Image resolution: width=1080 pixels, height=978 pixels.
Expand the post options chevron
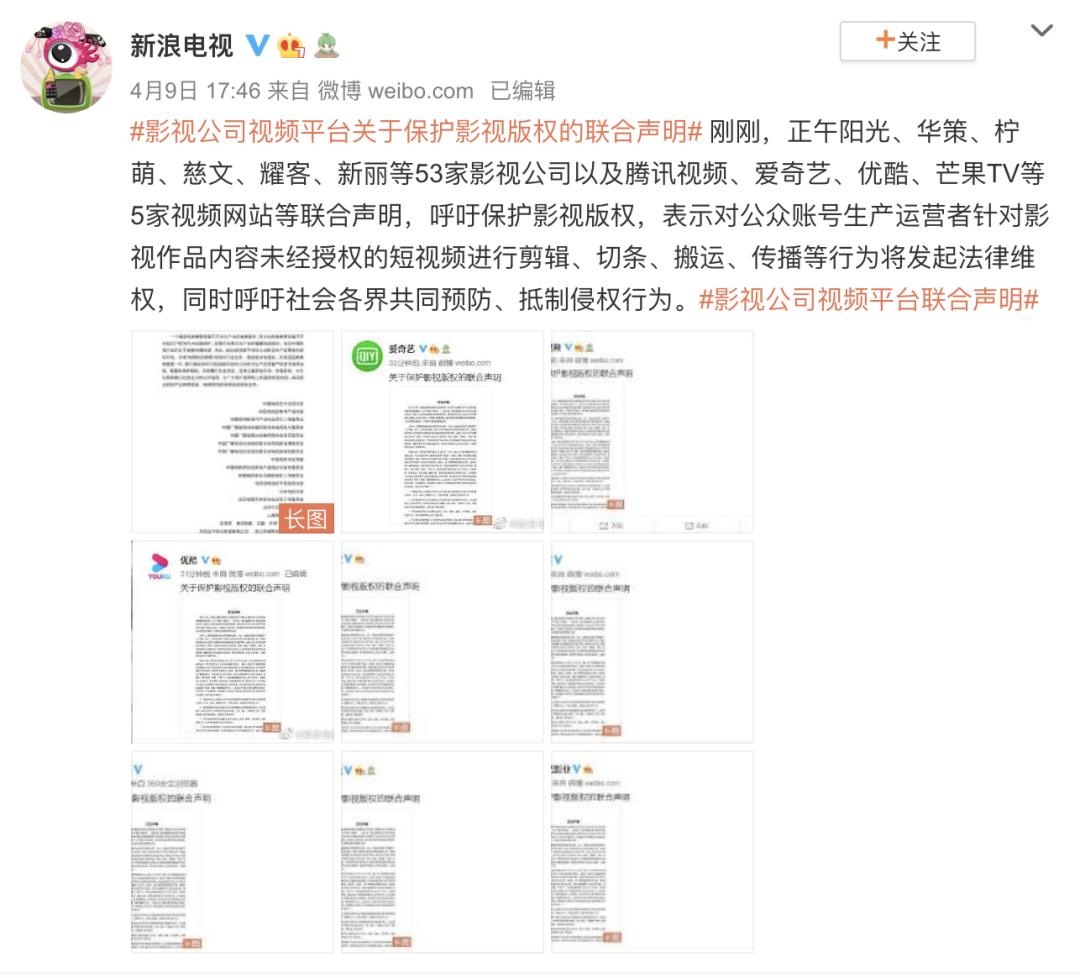pyautogui.click(x=1041, y=30)
